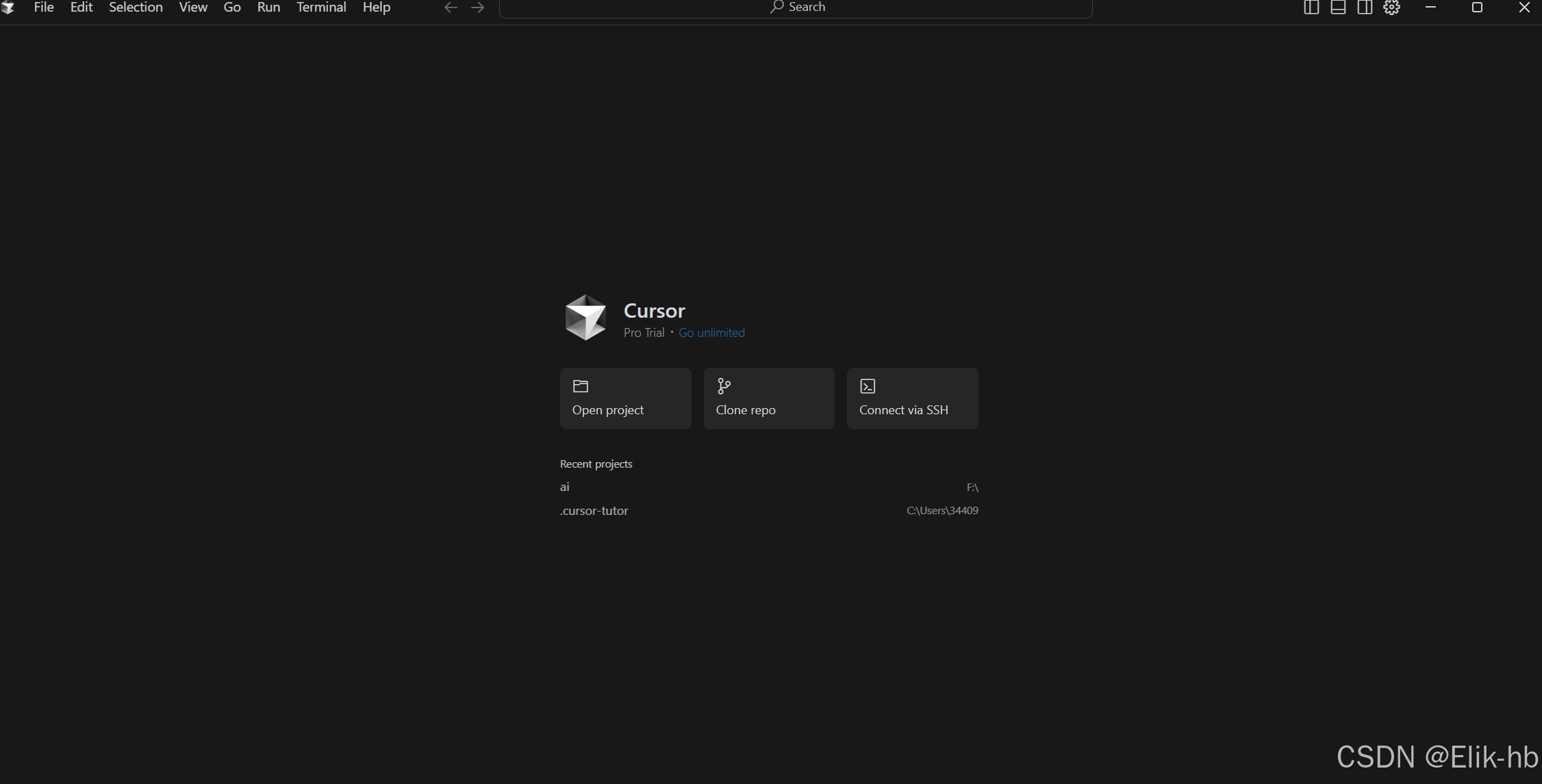Click the Search command bar
The width and height of the screenshot is (1542, 784).
point(796,8)
